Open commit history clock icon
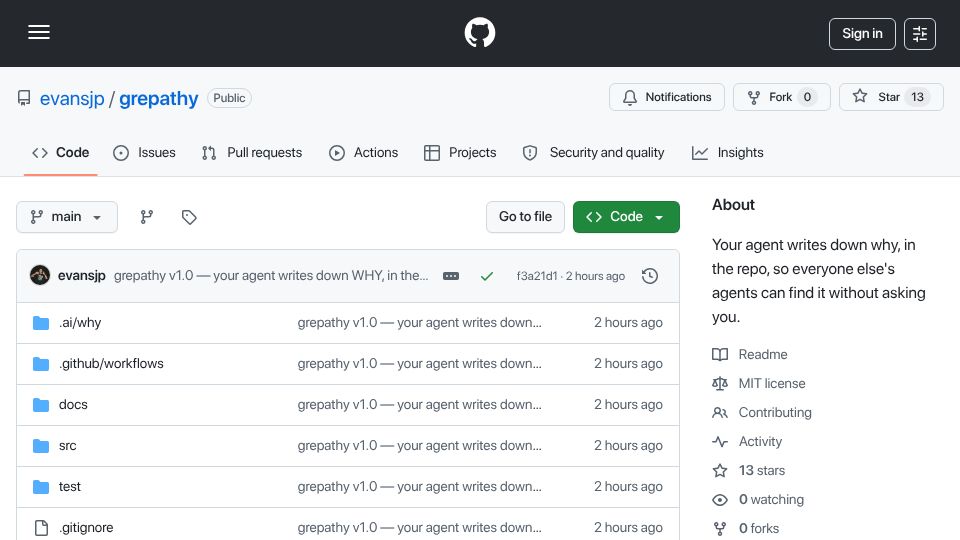Image resolution: width=960 pixels, height=540 pixels. 650,276
